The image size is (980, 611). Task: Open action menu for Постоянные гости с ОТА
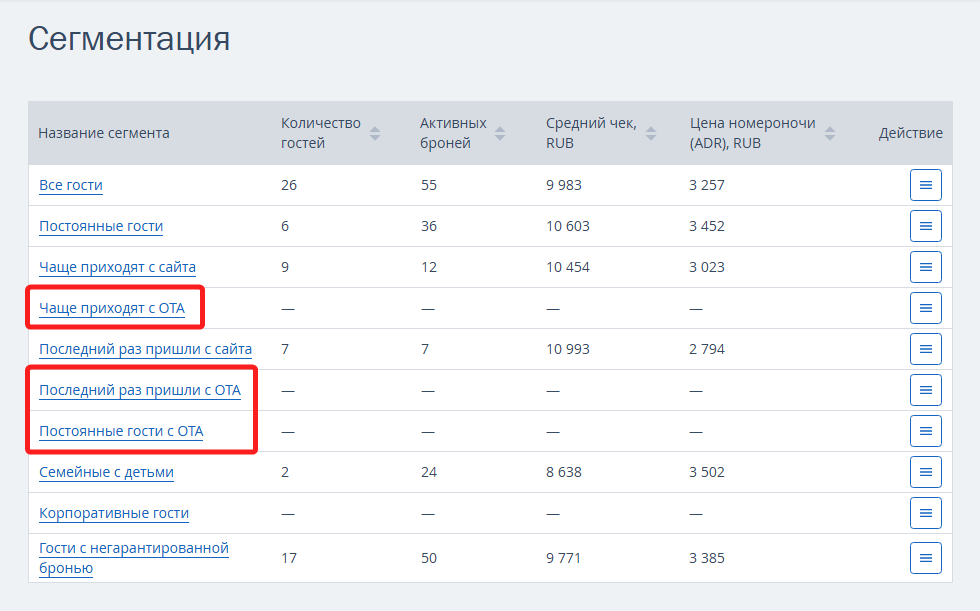[x=926, y=431]
